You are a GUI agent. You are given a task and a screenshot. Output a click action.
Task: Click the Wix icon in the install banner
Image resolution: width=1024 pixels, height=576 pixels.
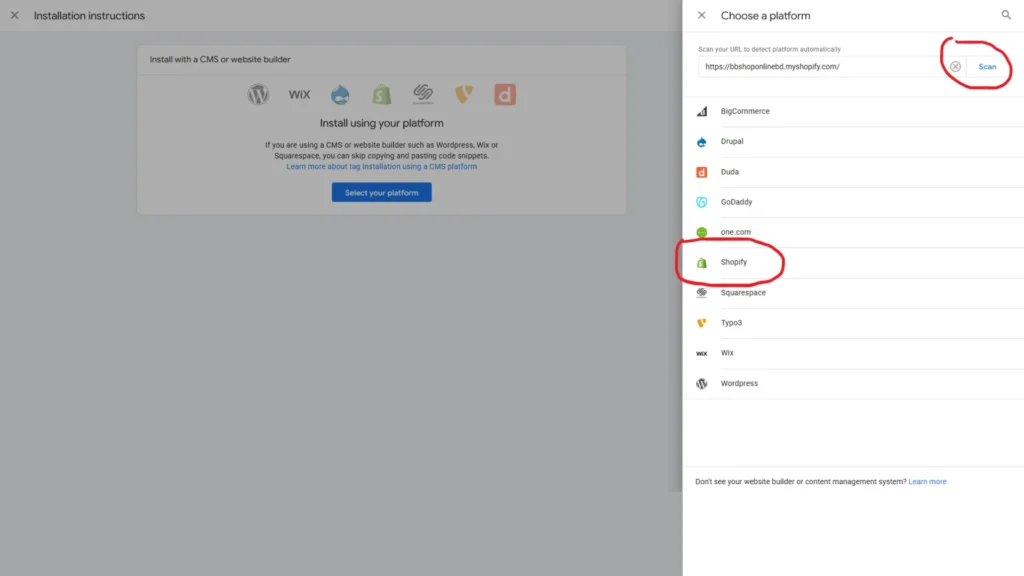299,94
